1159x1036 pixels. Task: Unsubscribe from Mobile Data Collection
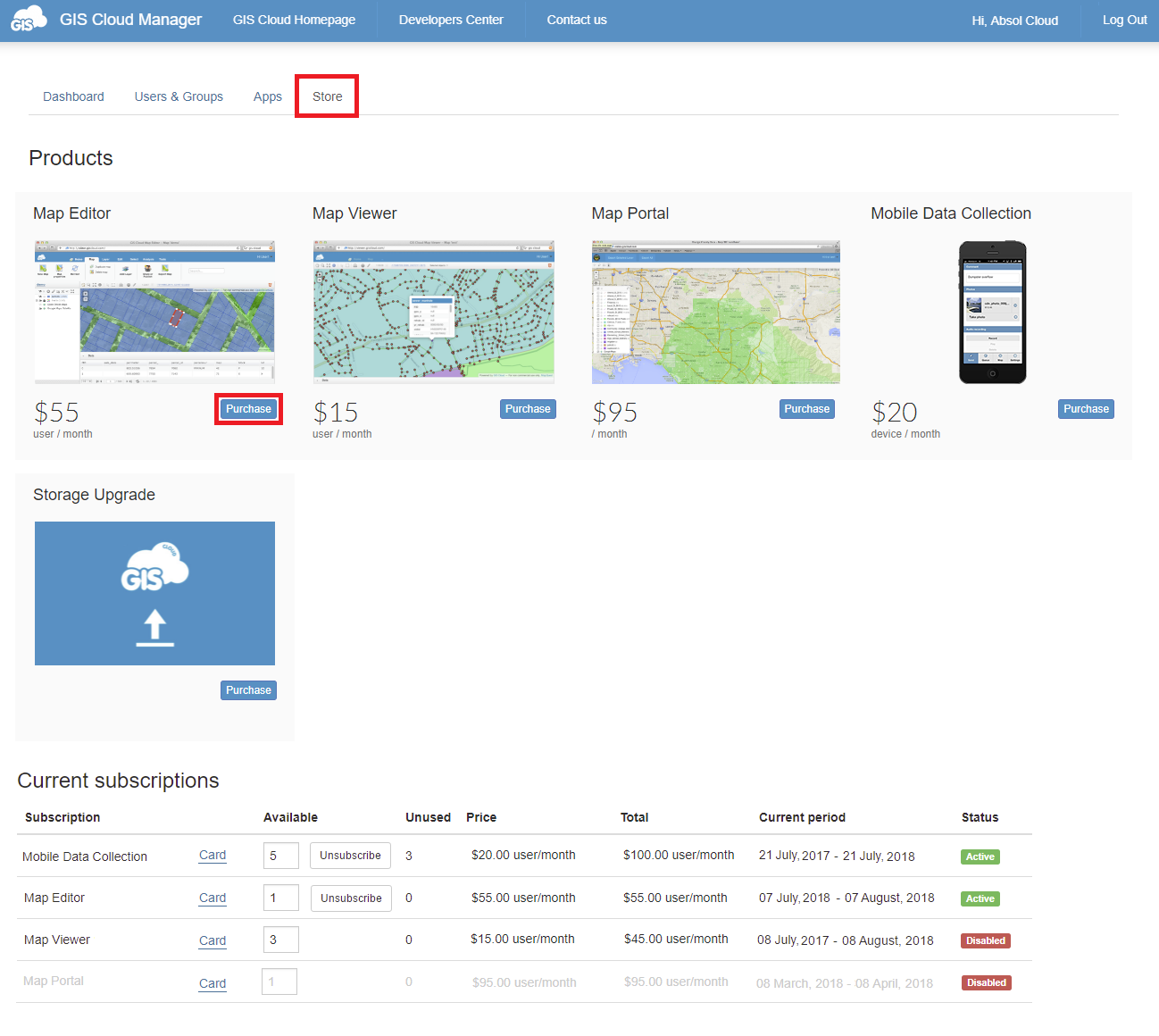coord(351,856)
